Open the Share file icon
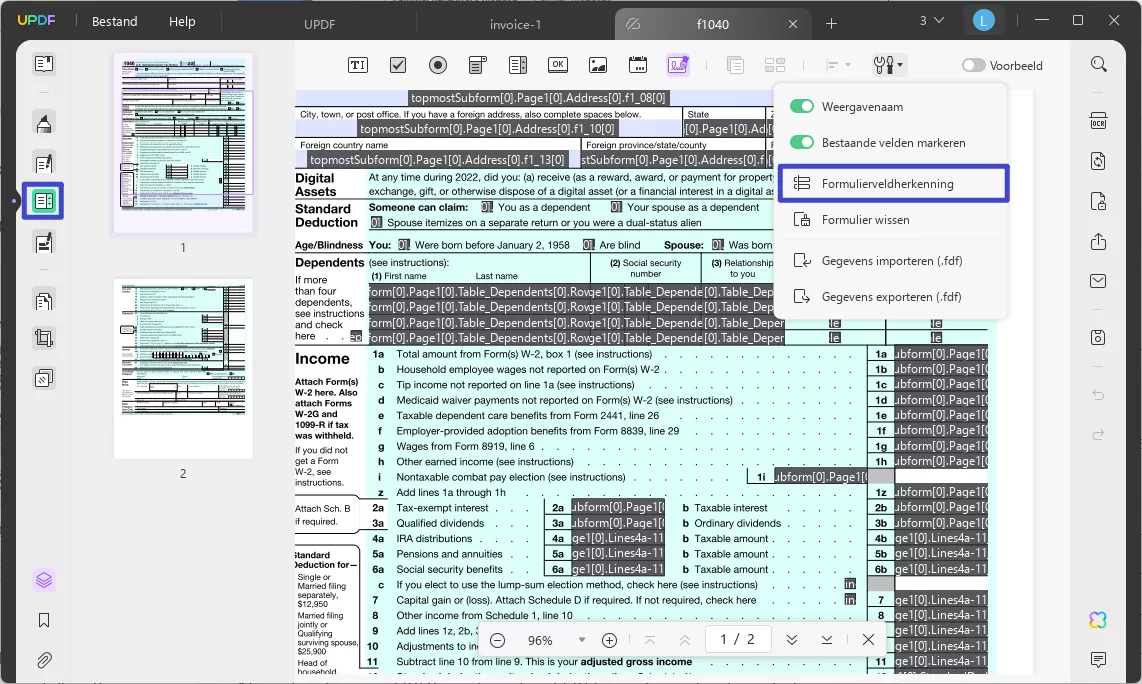This screenshot has width=1142, height=684. tap(1098, 241)
